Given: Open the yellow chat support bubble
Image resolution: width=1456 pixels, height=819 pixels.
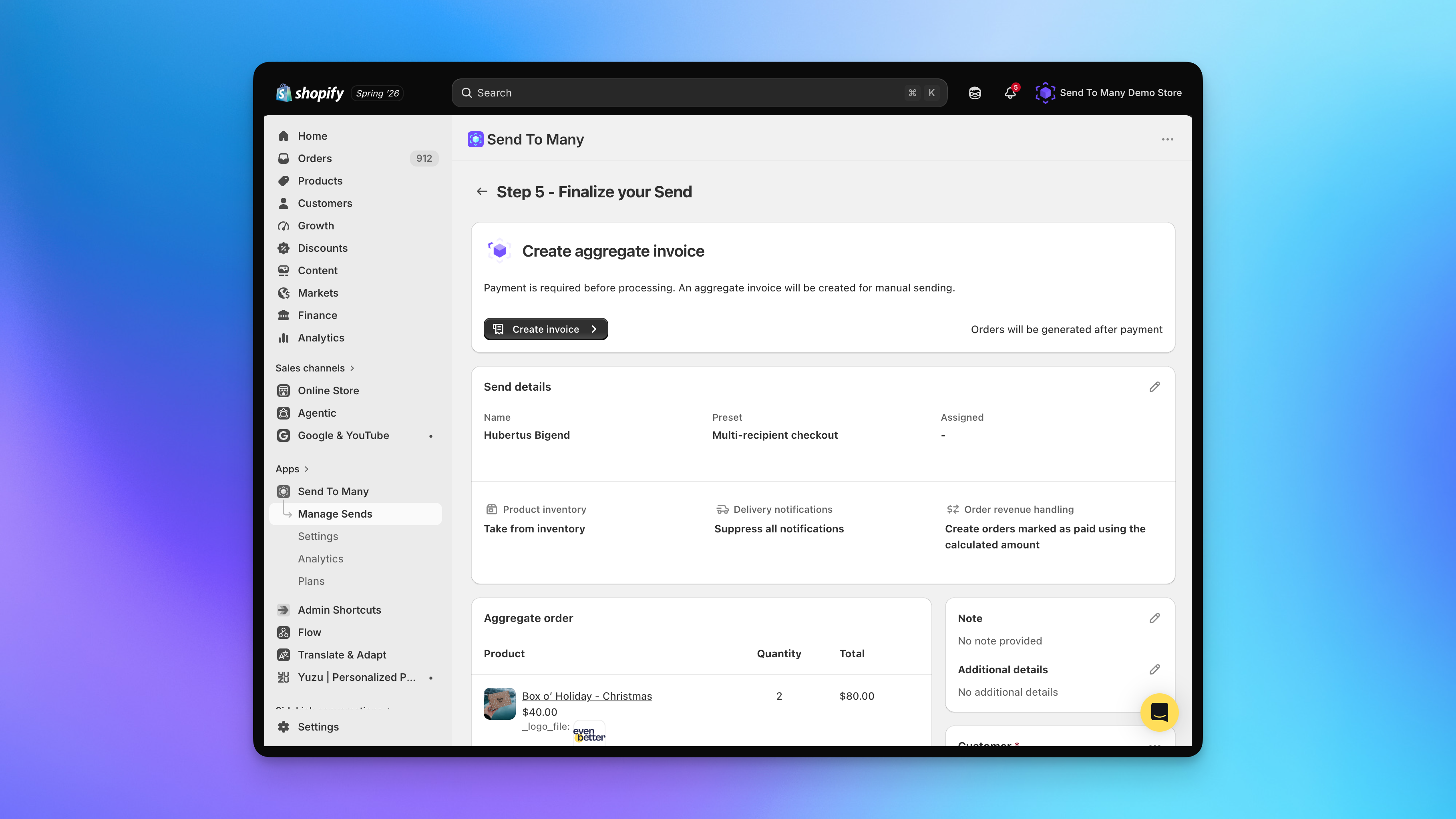Looking at the screenshot, I should [1159, 713].
